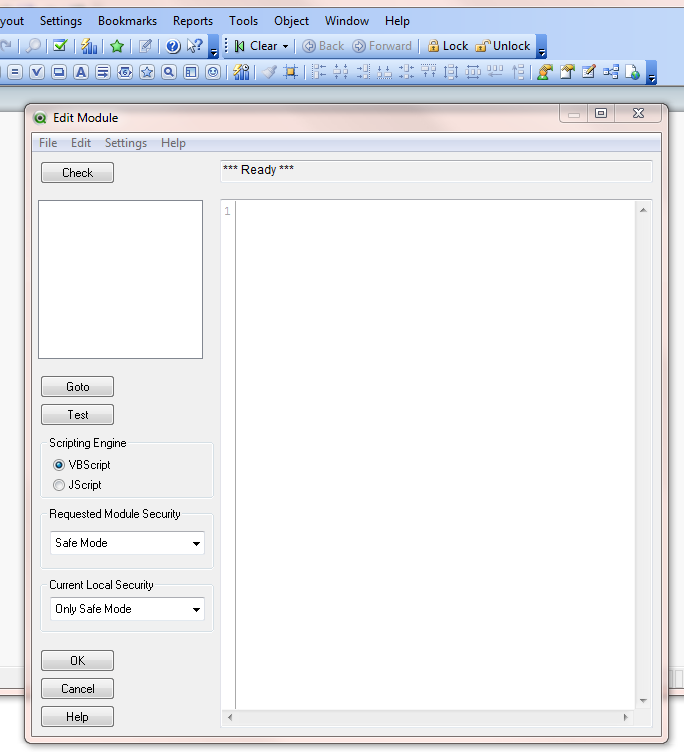Click the Test button
The height and width of the screenshot is (752, 684).
[77, 414]
